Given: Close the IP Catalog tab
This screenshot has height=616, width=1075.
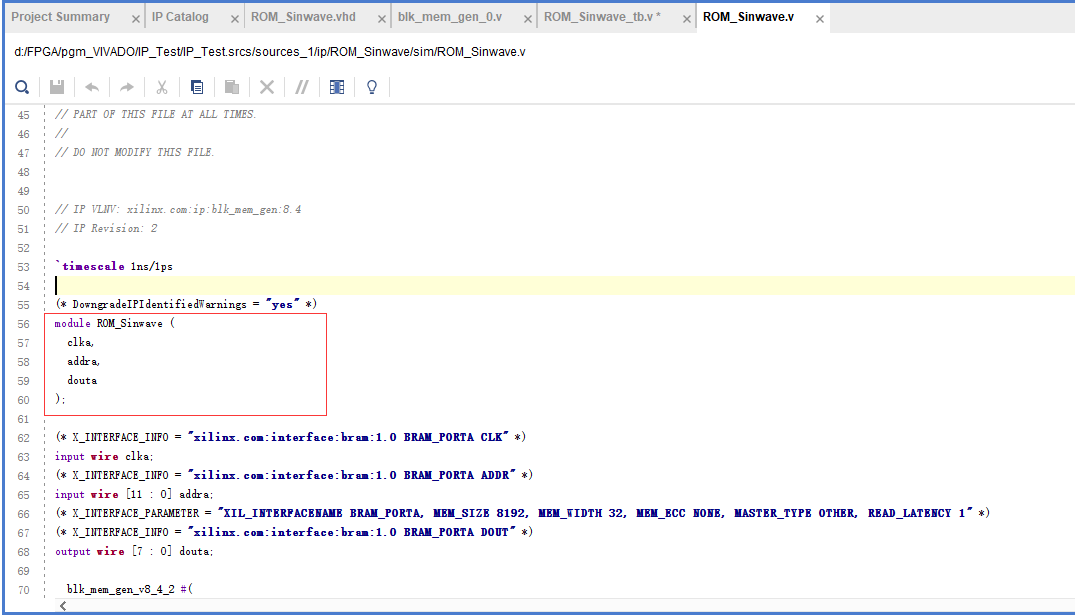Looking at the screenshot, I should pyautogui.click(x=234, y=19).
